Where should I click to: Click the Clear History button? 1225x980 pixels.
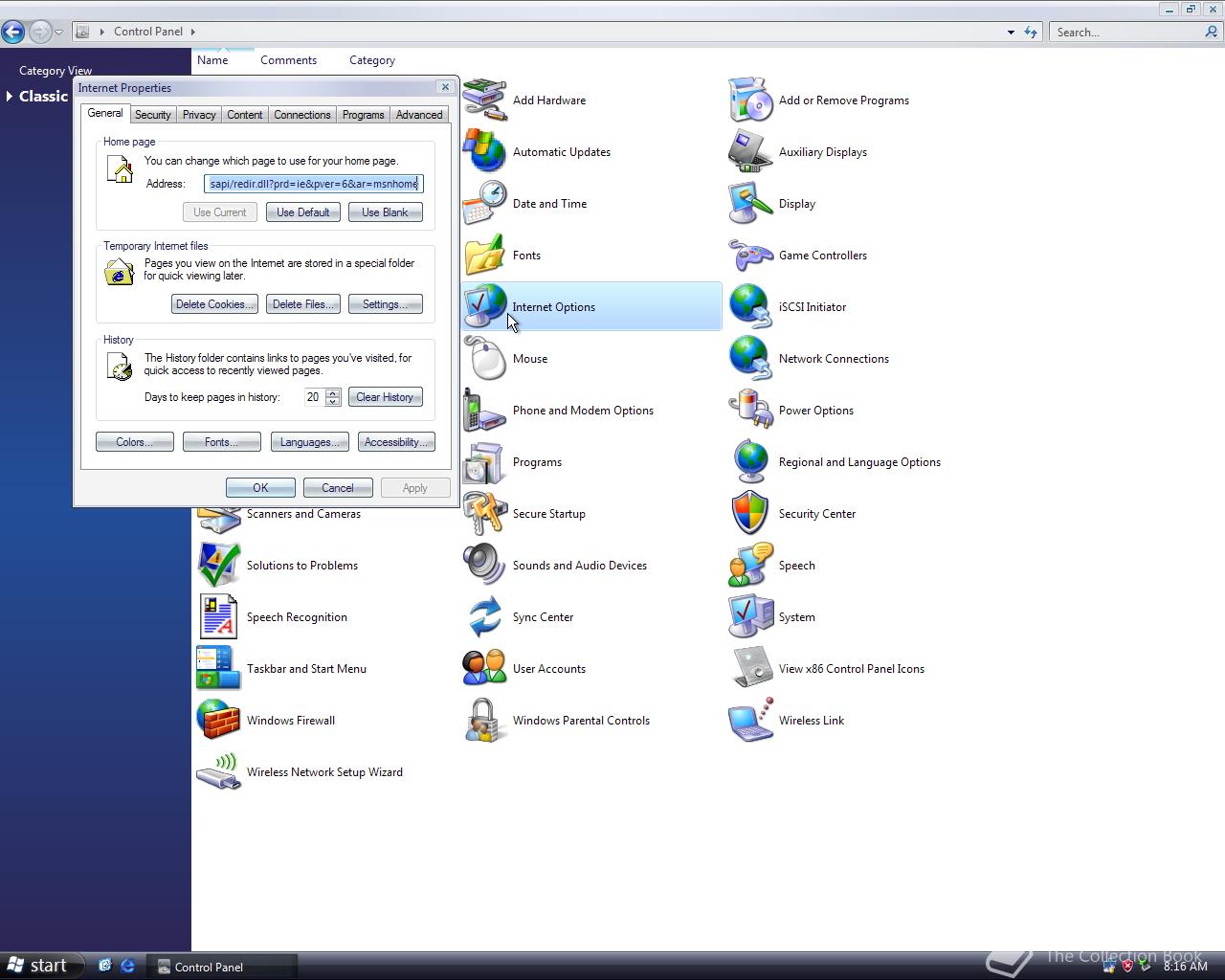coord(385,397)
